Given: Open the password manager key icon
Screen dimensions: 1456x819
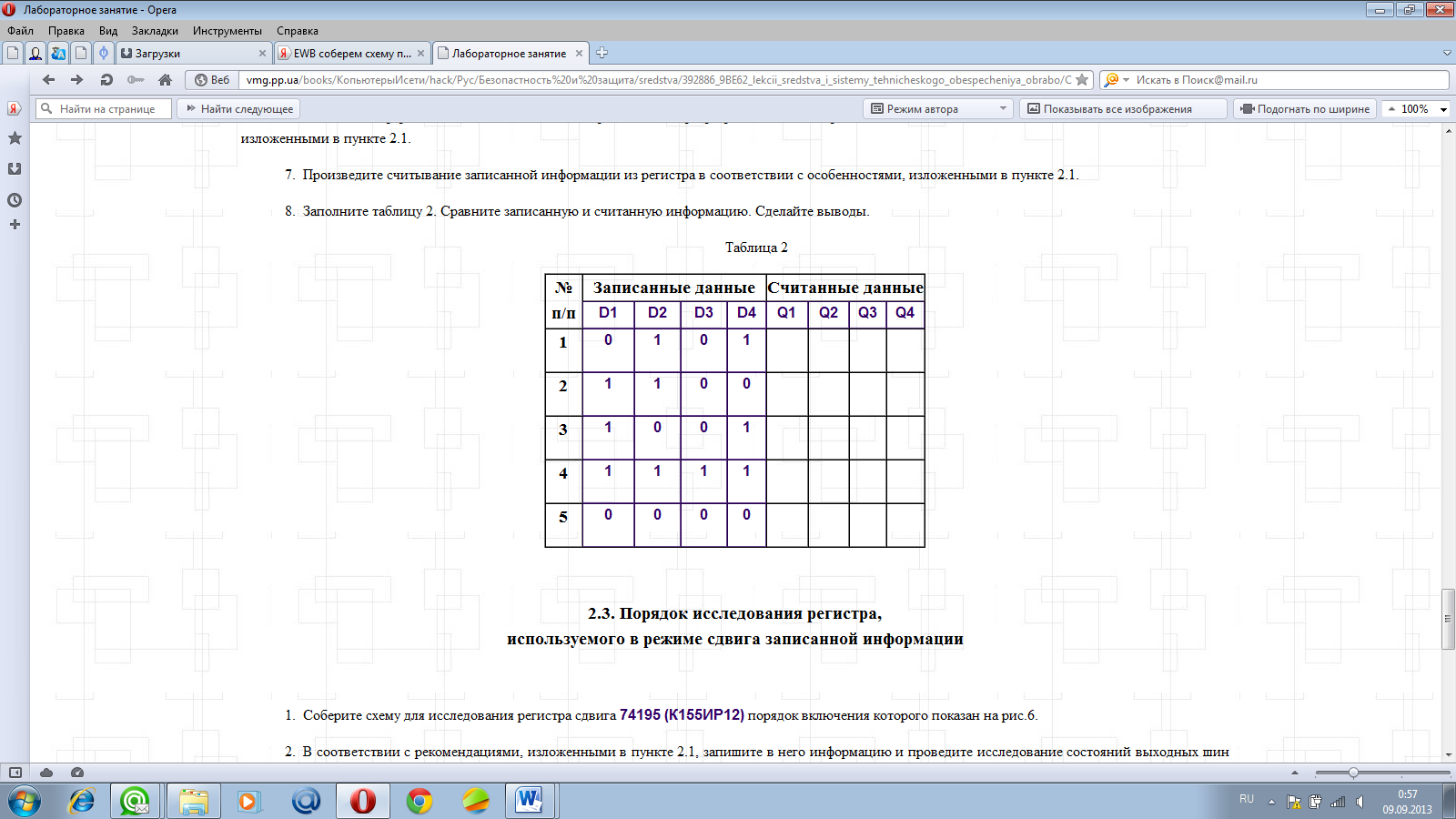Looking at the screenshot, I should click(136, 80).
